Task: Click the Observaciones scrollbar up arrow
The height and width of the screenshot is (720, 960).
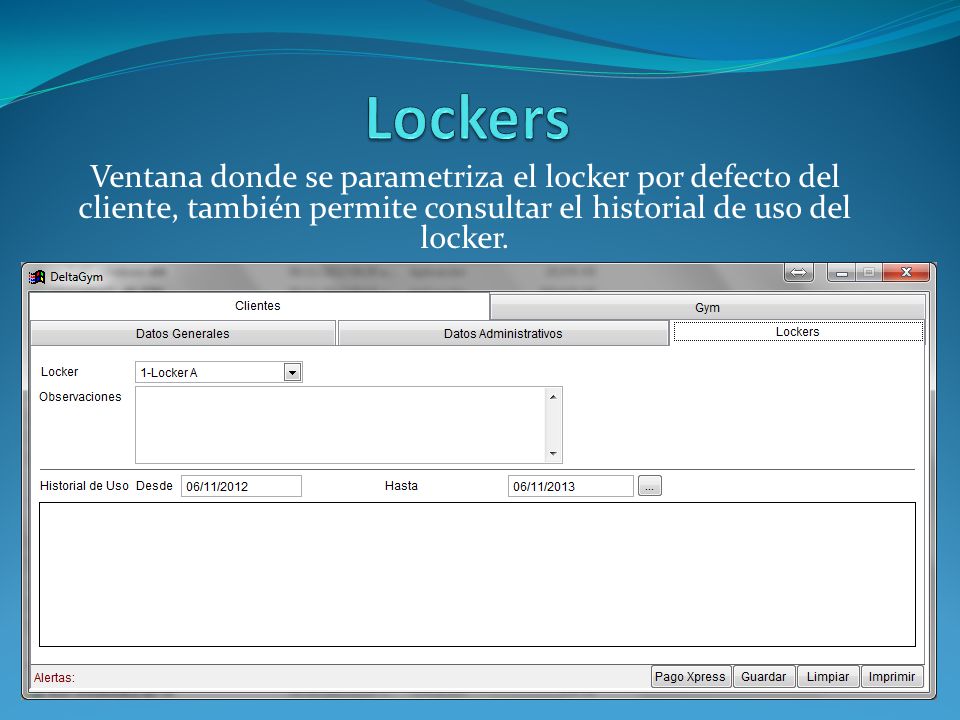Action: pyautogui.click(x=553, y=397)
